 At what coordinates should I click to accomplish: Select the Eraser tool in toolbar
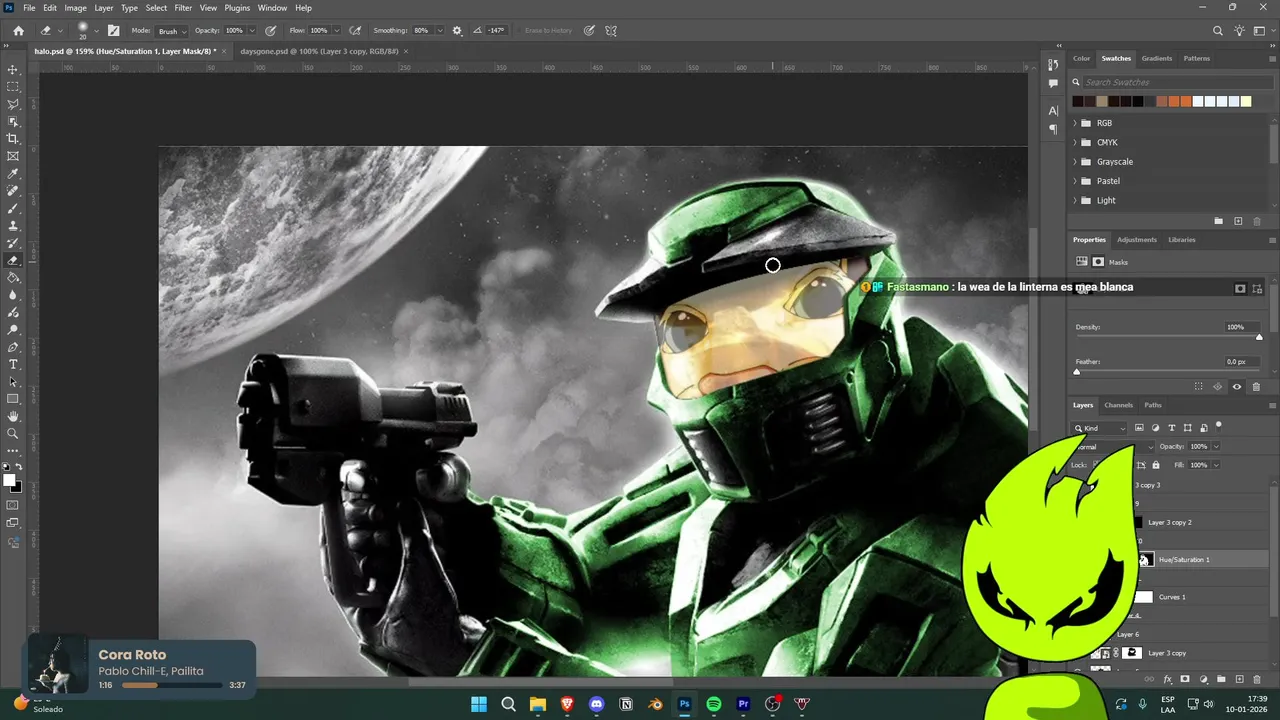(x=13, y=260)
